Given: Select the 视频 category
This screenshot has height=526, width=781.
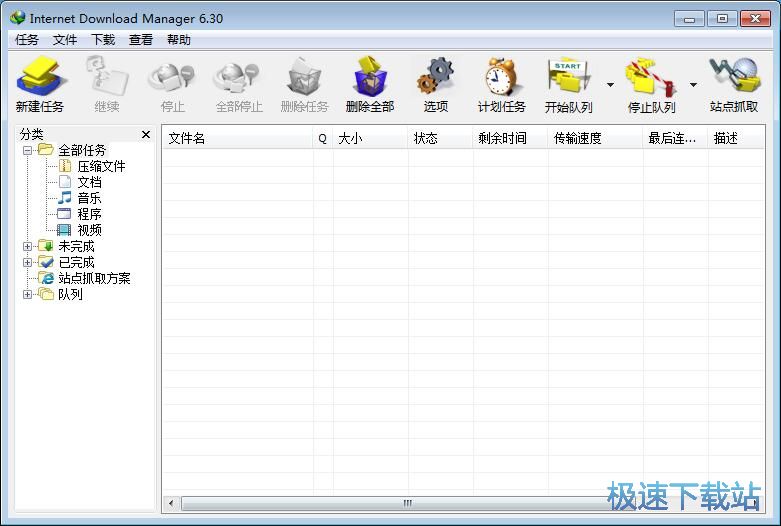Looking at the screenshot, I should pos(90,230).
